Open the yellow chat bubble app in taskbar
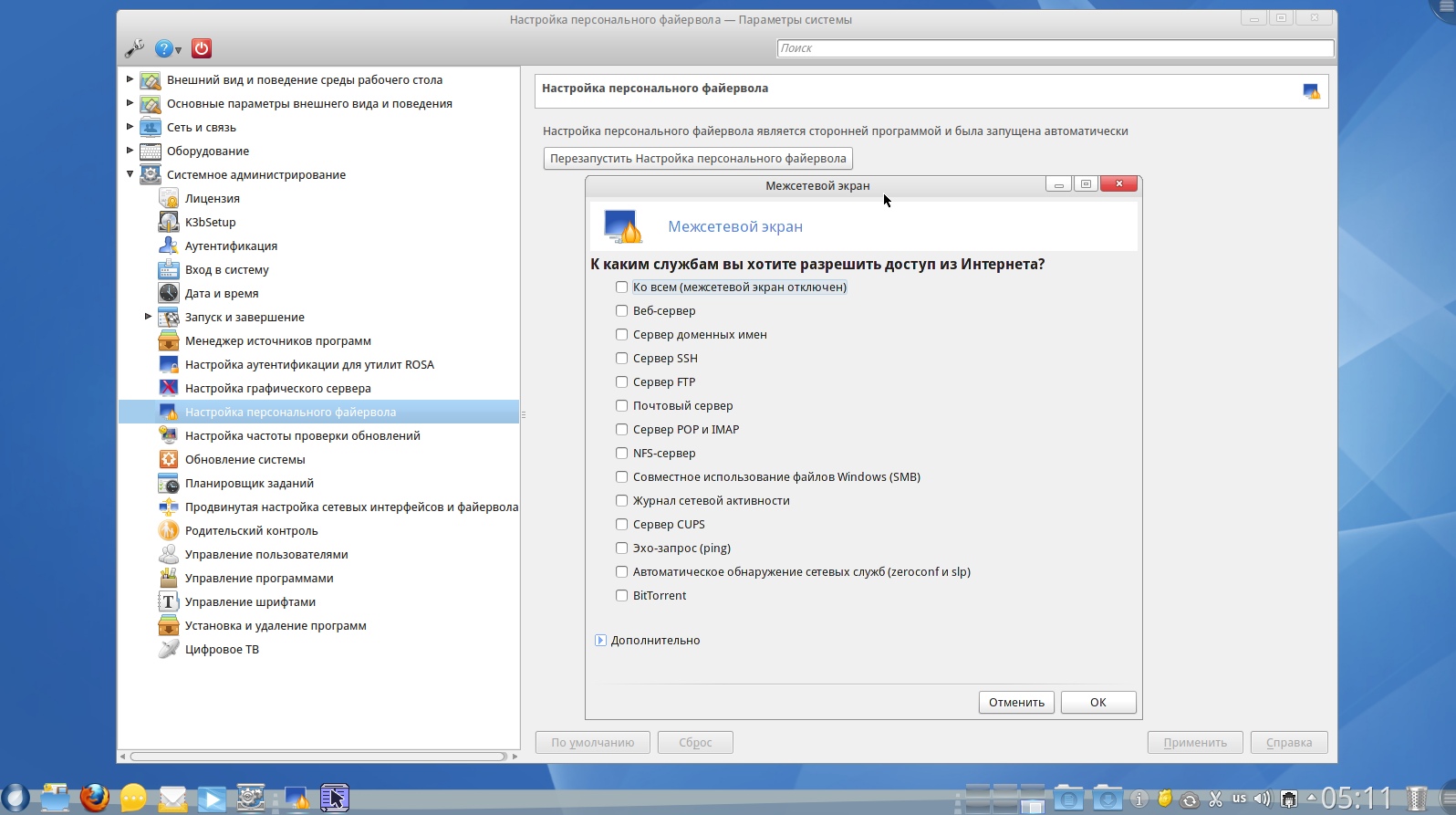The height and width of the screenshot is (815, 1456). click(x=133, y=798)
